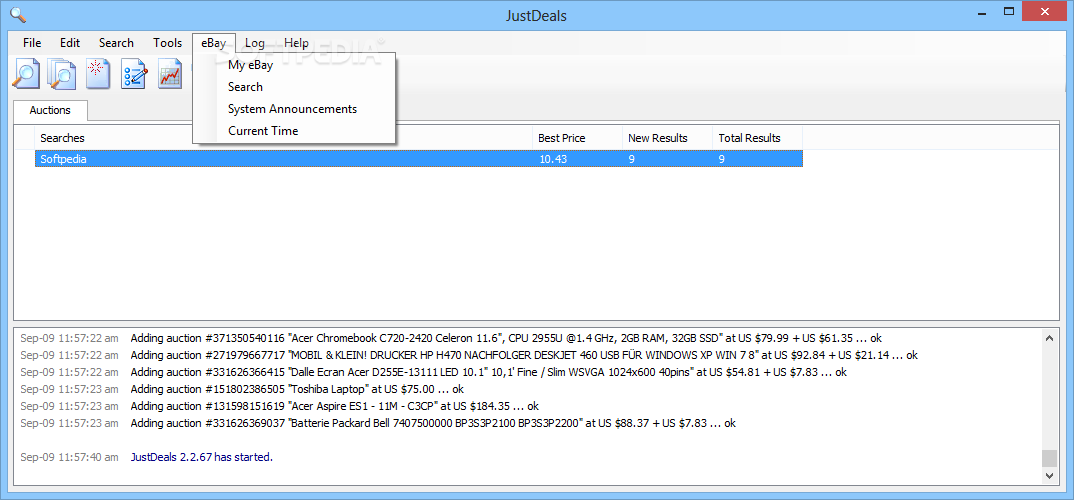Maximize the JustDeals window
Image resolution: width=1074 pixels, height=500 pixels.
click(x=1009, y=11)
